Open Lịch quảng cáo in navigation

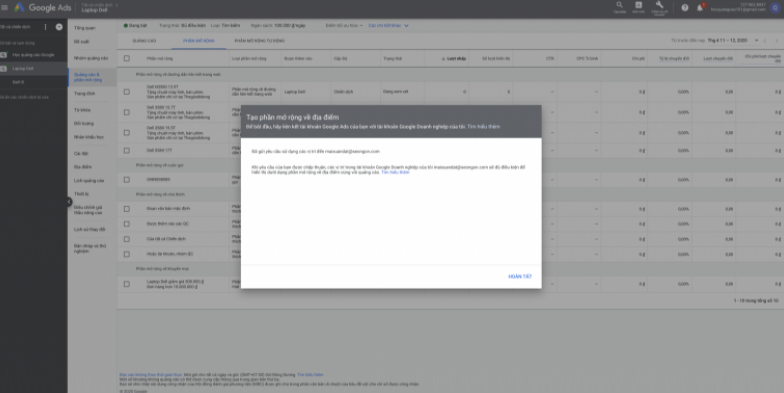click(x=89, y=180)
